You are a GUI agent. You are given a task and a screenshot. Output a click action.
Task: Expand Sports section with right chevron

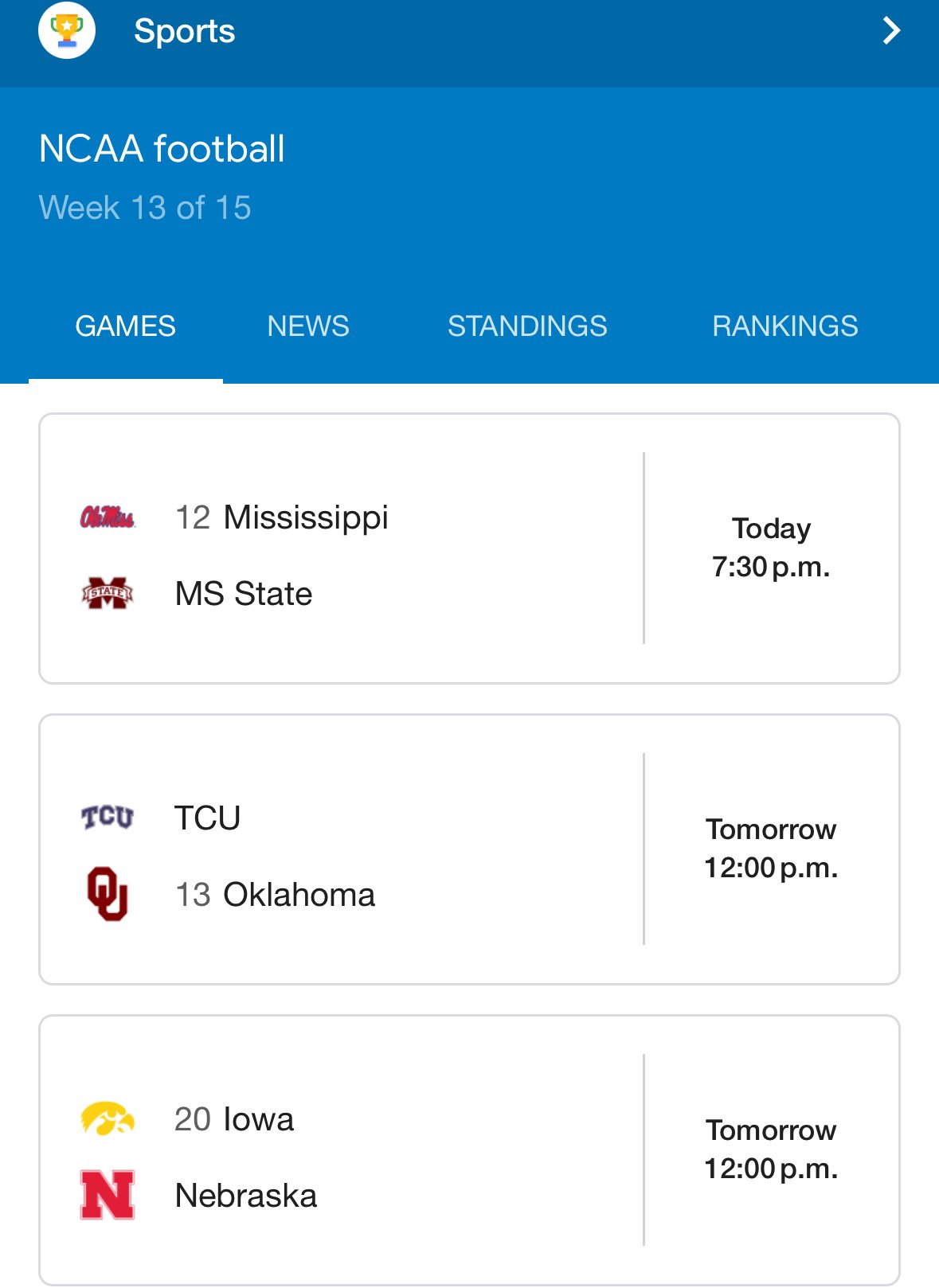891,31
